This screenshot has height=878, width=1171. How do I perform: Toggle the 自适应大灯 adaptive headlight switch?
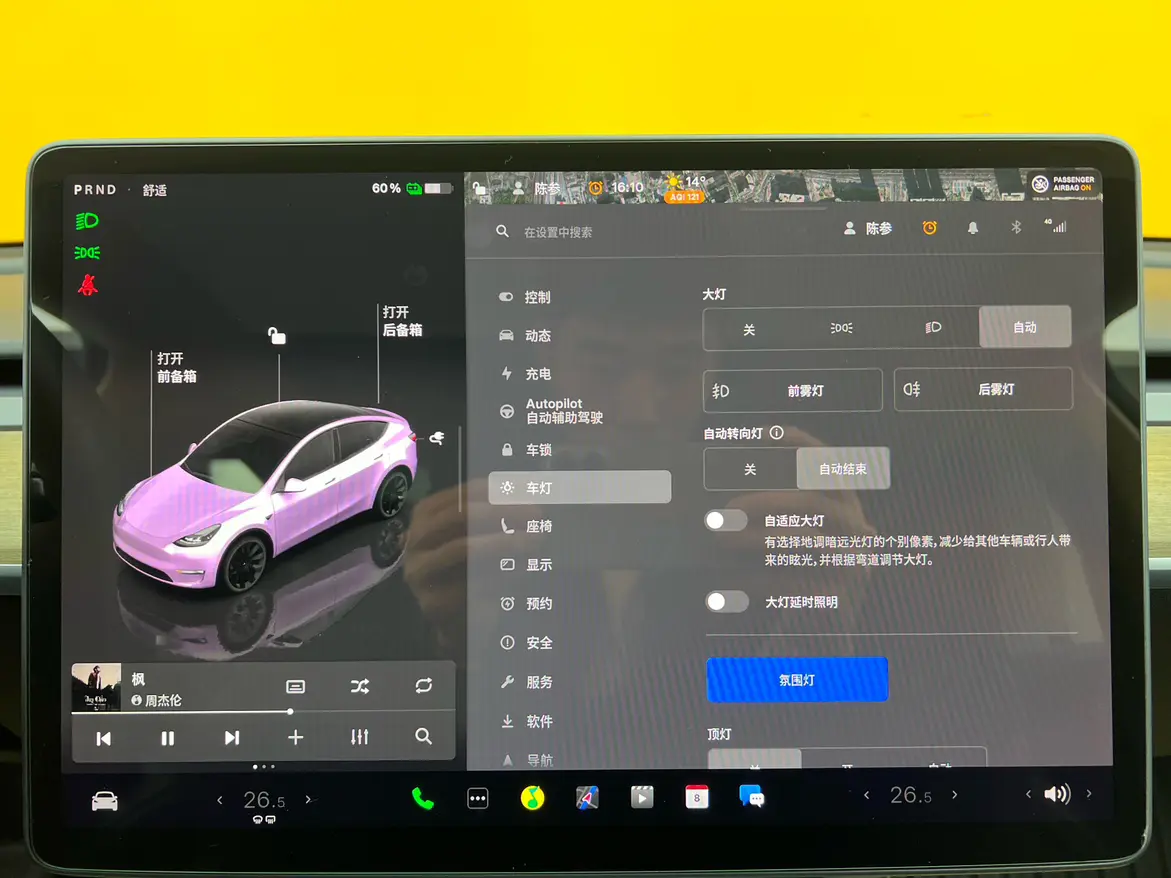pyautogui.click(x=726, y=520)
